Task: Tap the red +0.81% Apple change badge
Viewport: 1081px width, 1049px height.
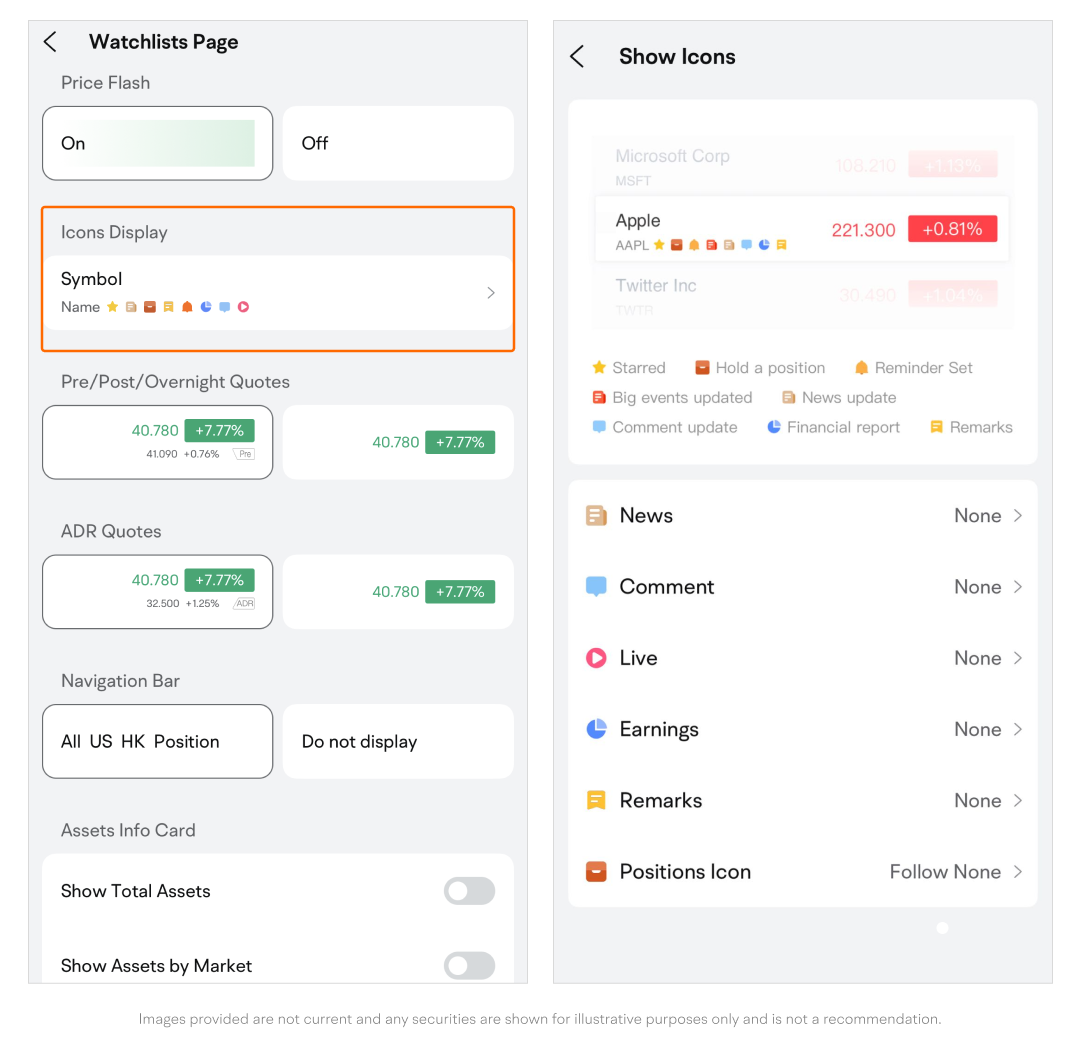Action: (952, 229)
